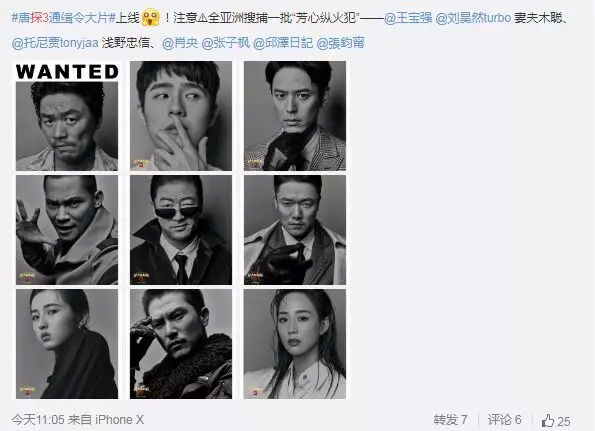Screen dimensions: 595x431
Task: Open the claw hand gesture portrait
Action: pos(67,230)
